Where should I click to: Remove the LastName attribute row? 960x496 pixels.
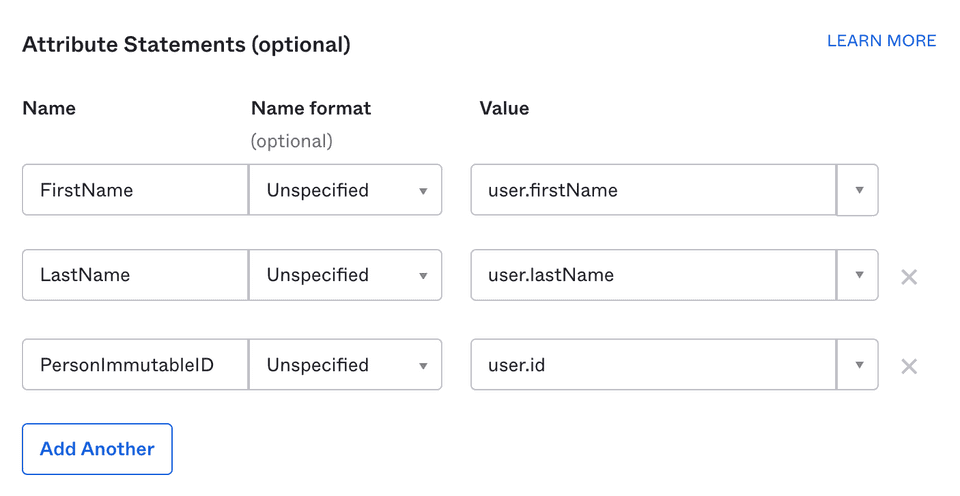[x=908, y=277]
